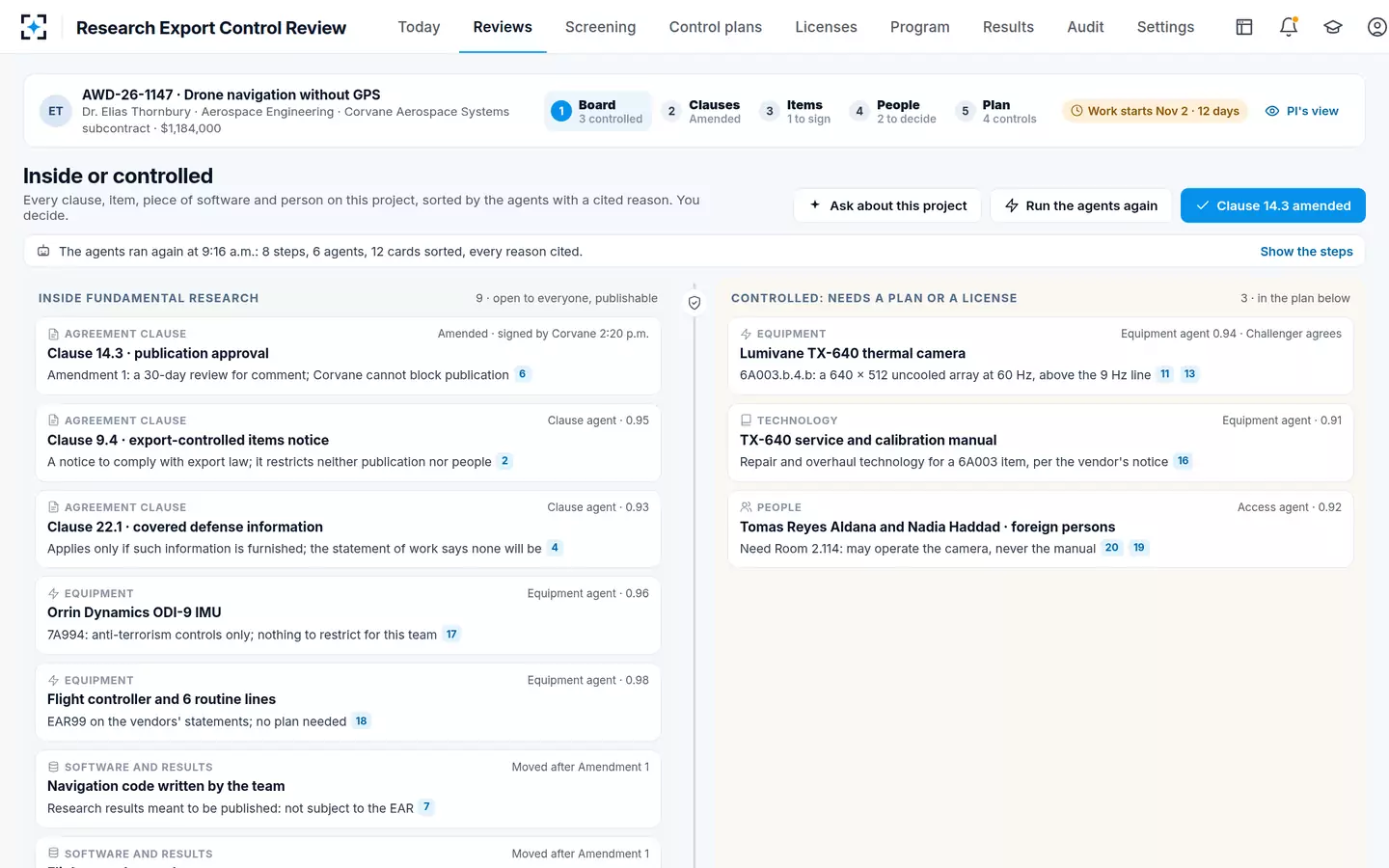Viewport: 1389px width, 868px height.
Task: Open the notifications bell
Action: tap(1289, 27)
